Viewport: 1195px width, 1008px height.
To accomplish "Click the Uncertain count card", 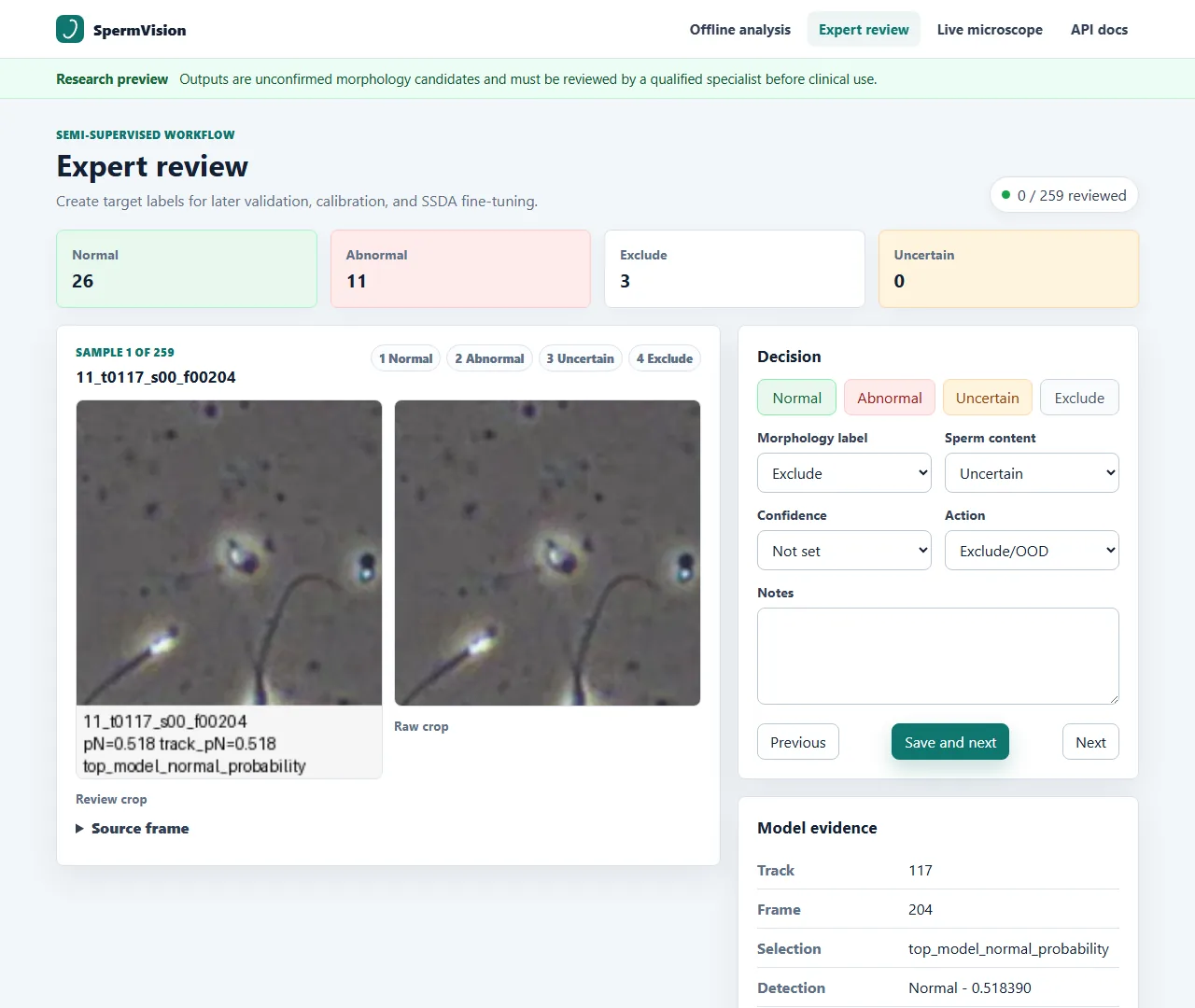I will tap(1008, 269).
